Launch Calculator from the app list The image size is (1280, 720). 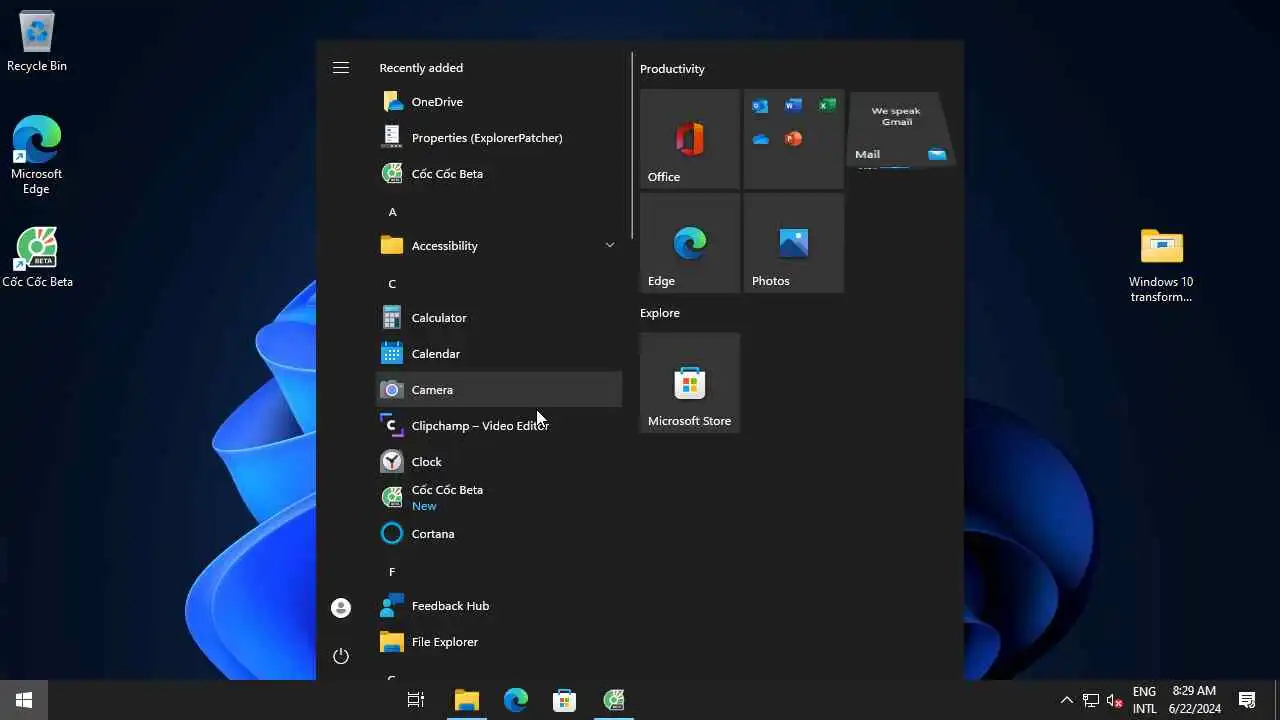(499, 318)
